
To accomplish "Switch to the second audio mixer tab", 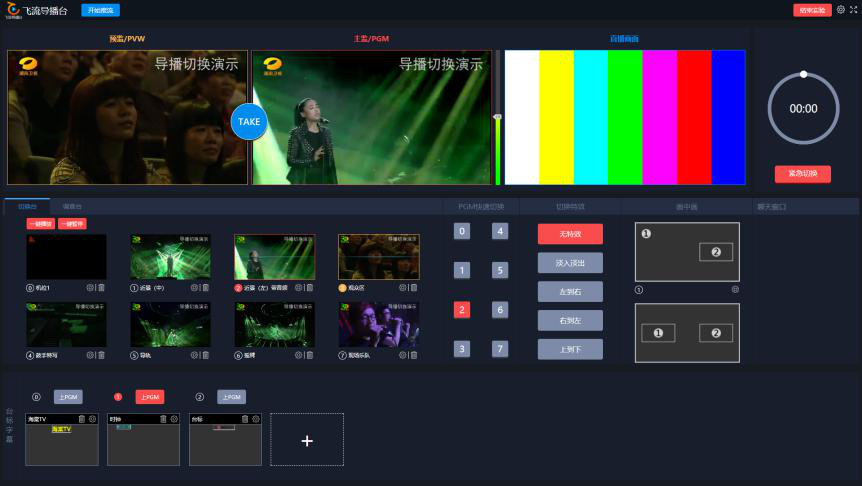I will point(72,206).
